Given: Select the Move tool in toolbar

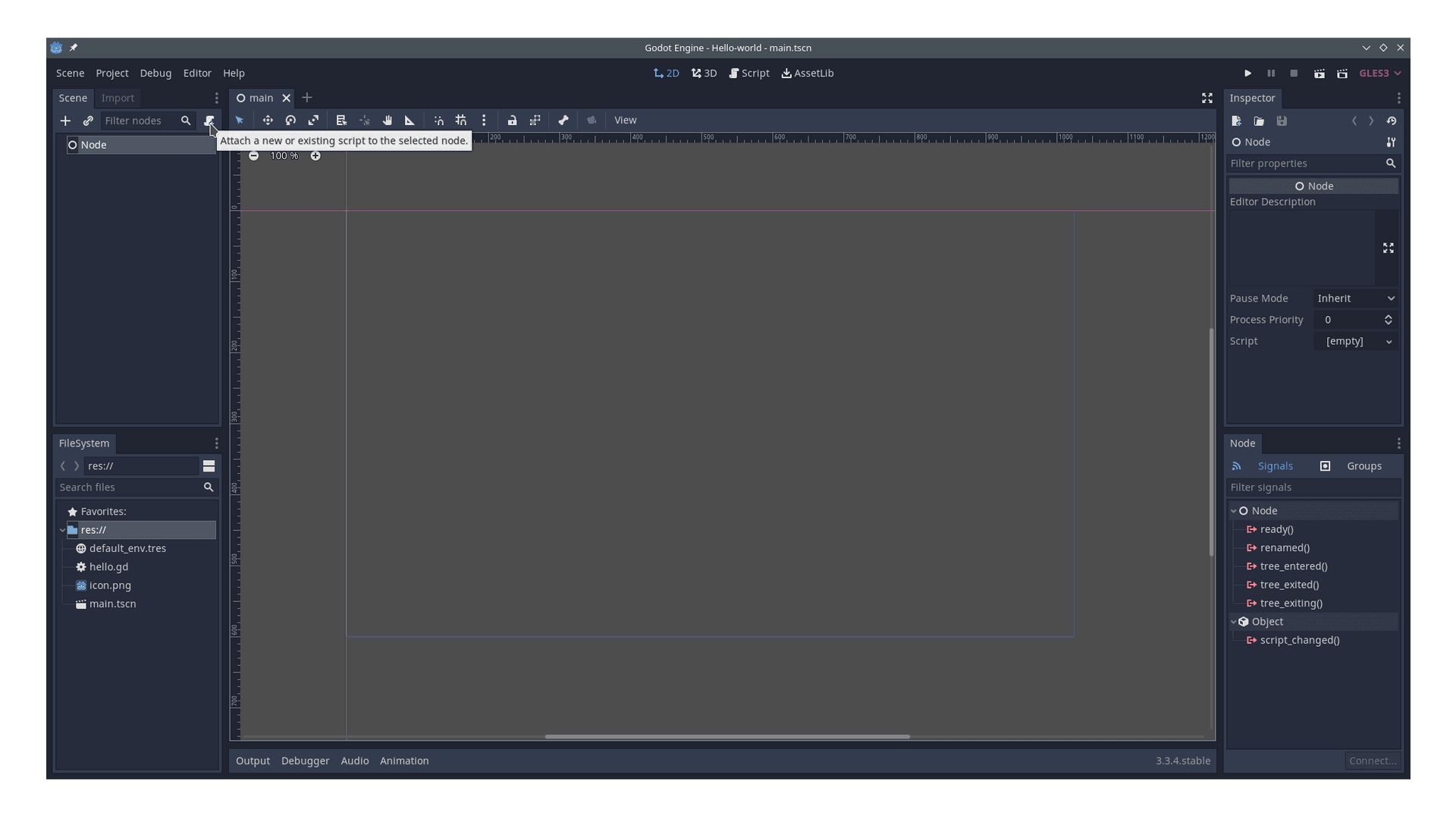Looking at the screenshot, I should click(267, 120).
